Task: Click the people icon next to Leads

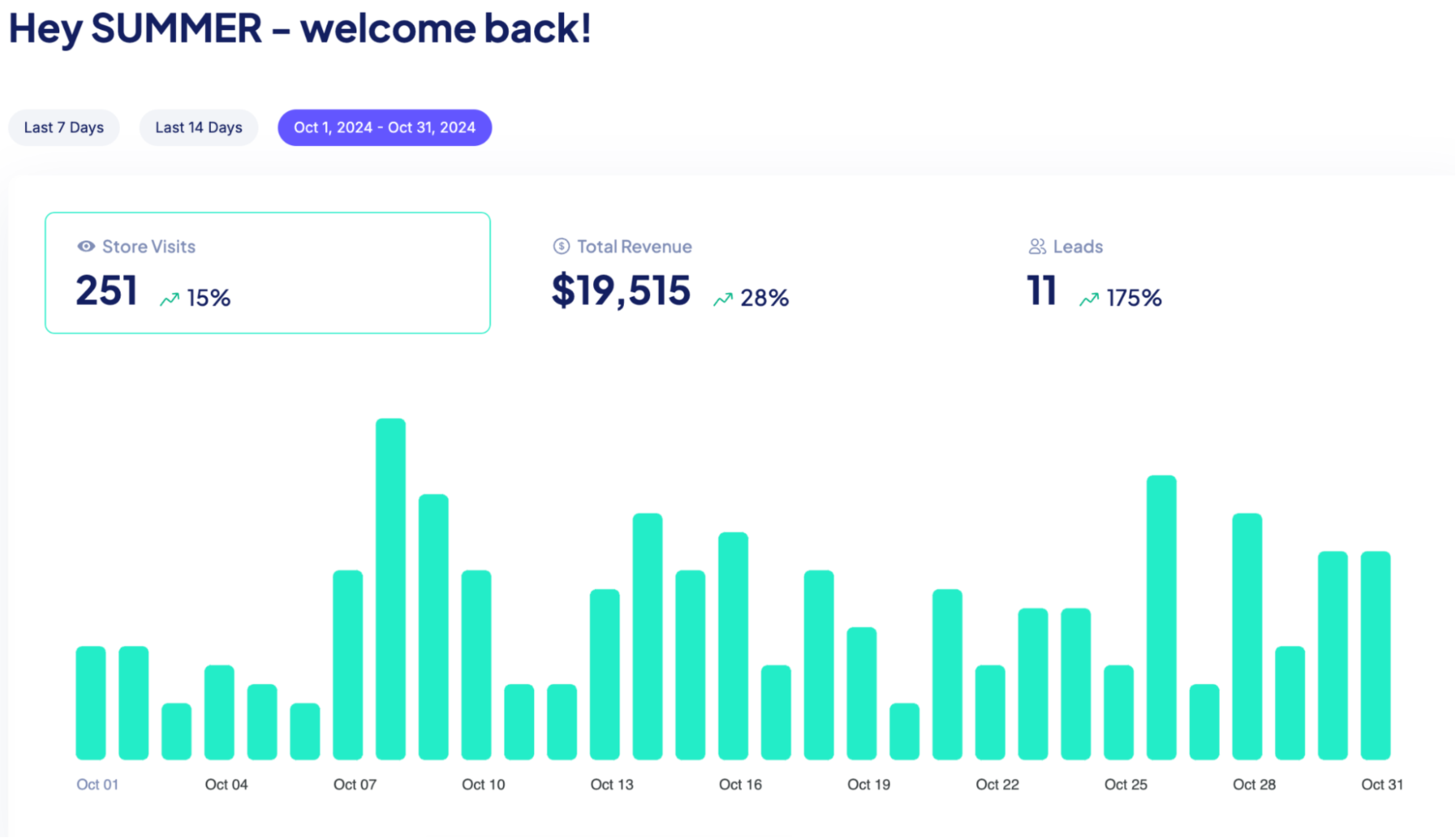Action: (x=1036, y=247)
